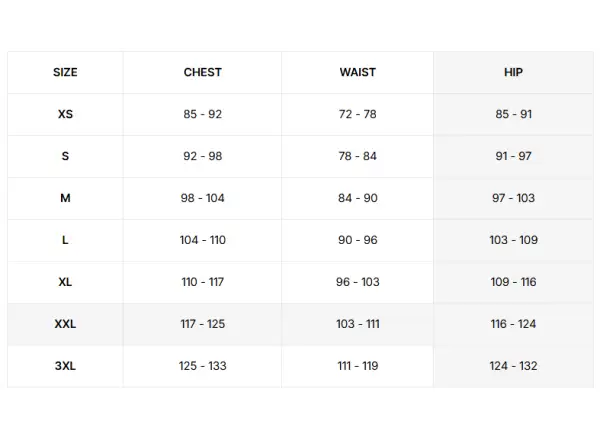Click the XL size row label
The width and height of the screenshot is (600, 440).
(65, 282)
